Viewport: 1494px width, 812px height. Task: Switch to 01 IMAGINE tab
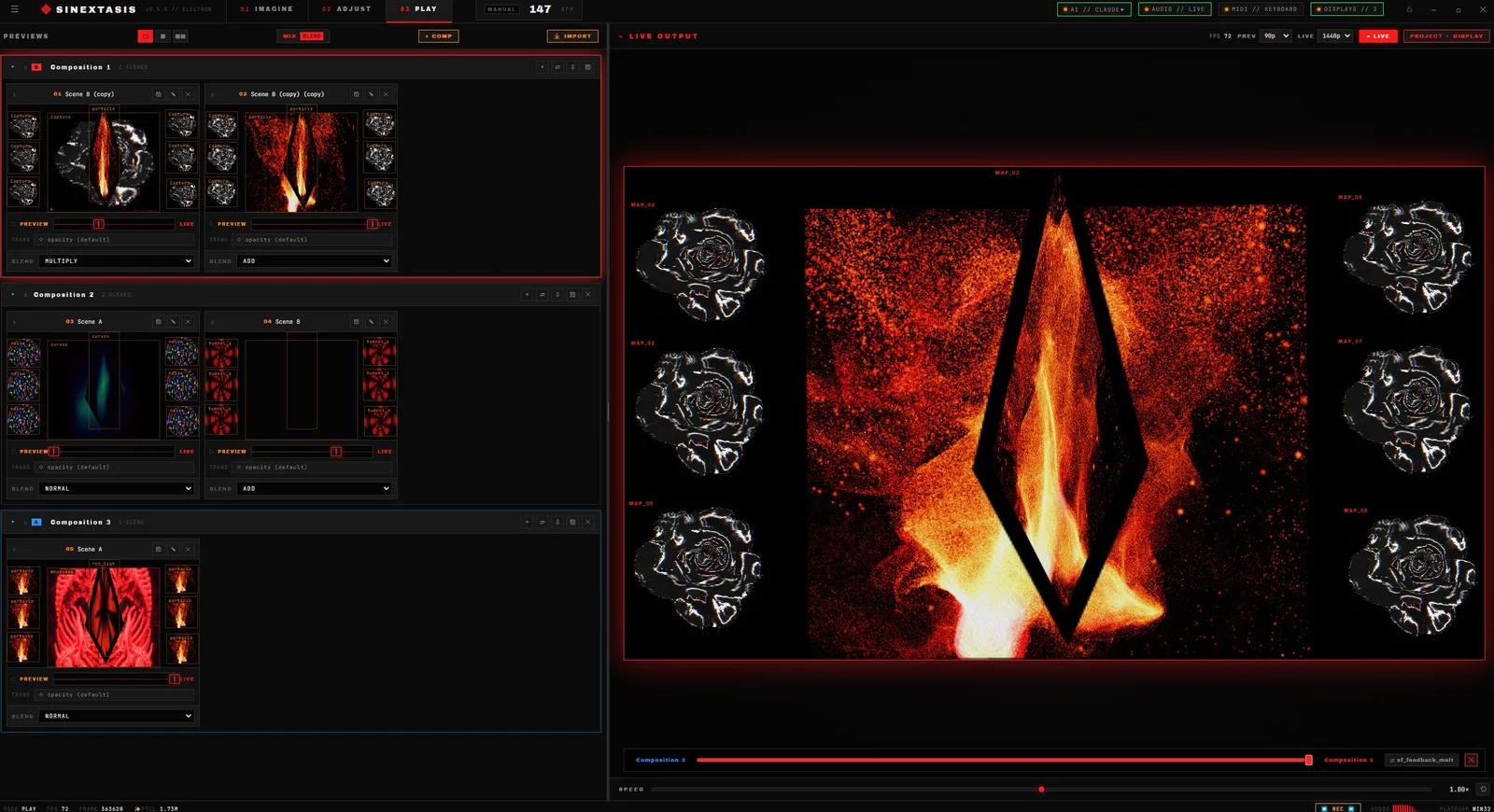(x=267, y=9)
